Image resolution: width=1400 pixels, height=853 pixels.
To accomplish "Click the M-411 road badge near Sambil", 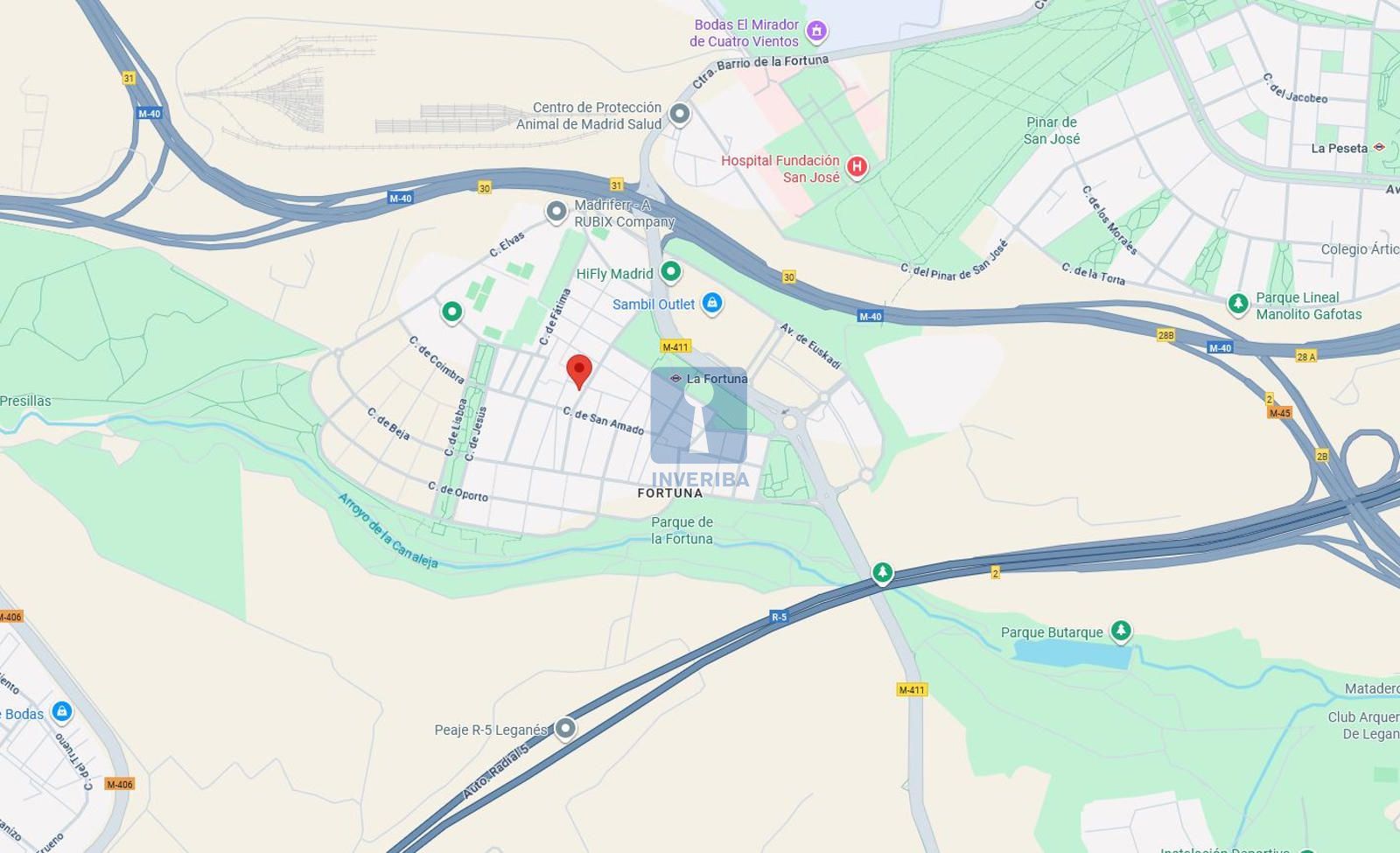I will (675, 346).
